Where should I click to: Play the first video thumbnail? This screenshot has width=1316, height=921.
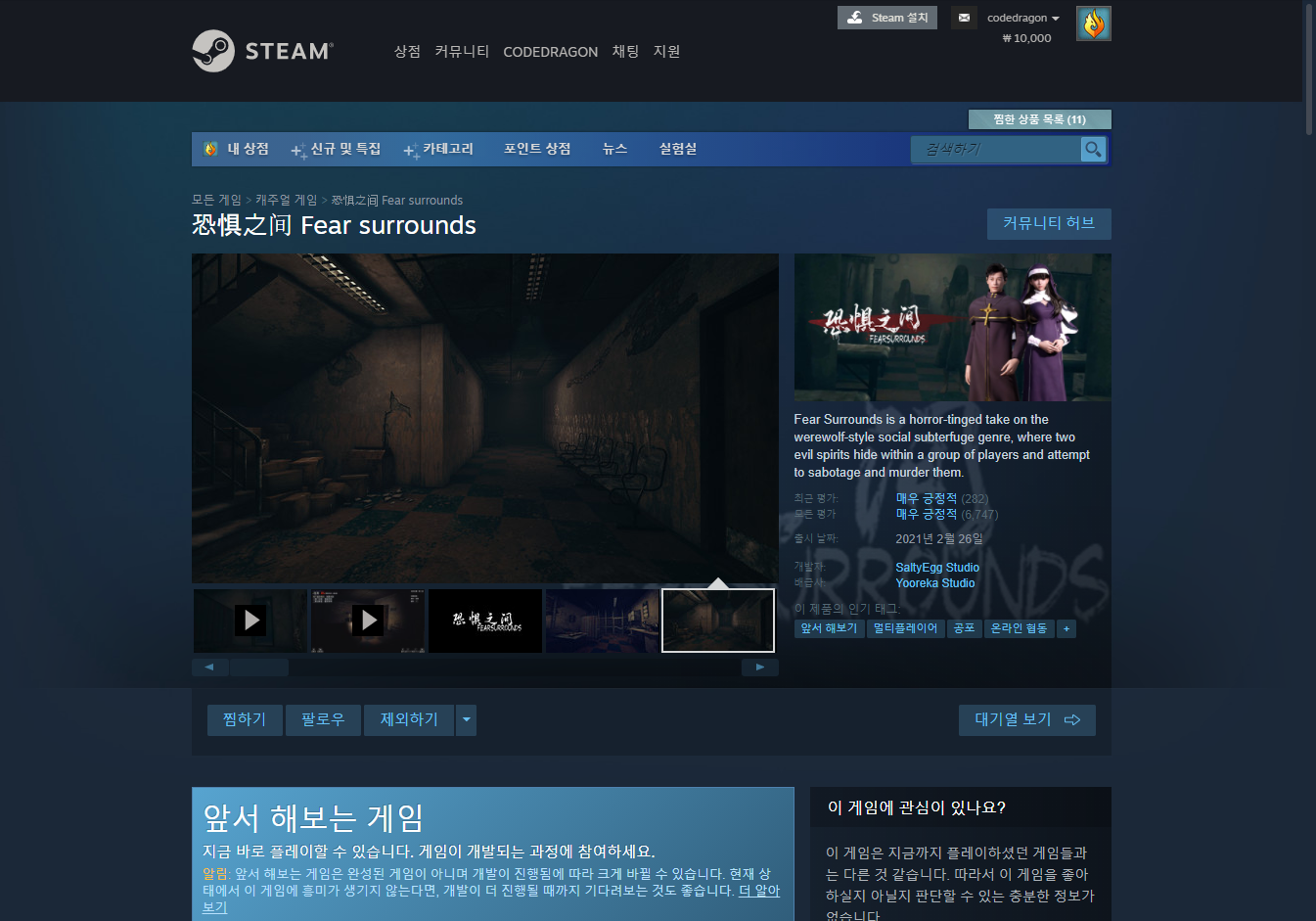(250, 621)
